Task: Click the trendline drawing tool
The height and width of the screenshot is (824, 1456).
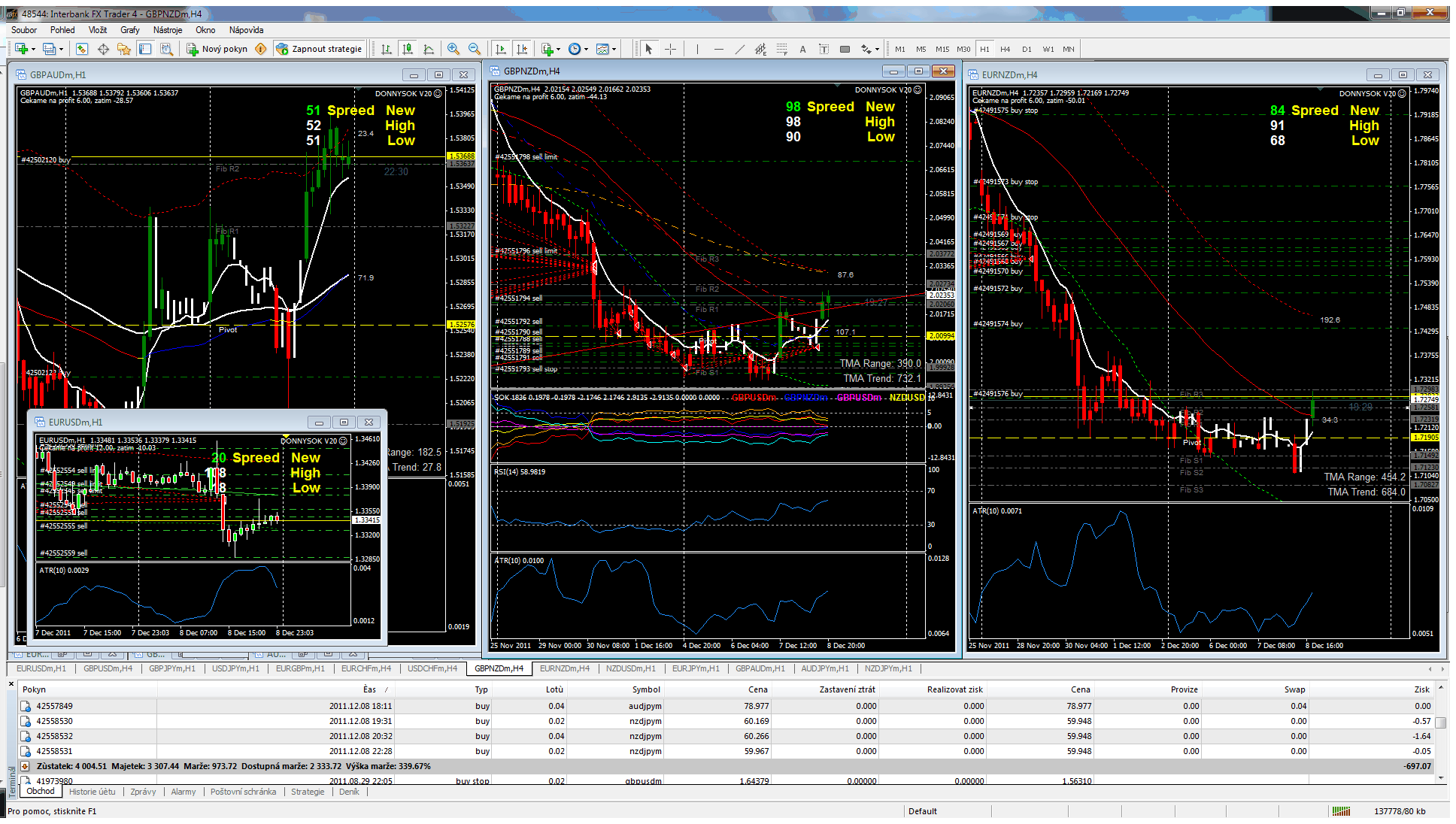Action: (739, 49)
